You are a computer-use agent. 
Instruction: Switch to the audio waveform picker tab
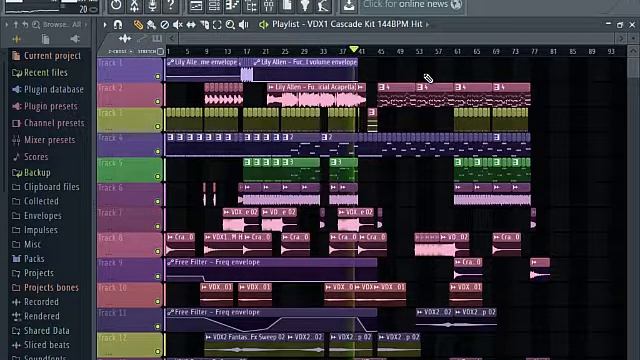125,39
